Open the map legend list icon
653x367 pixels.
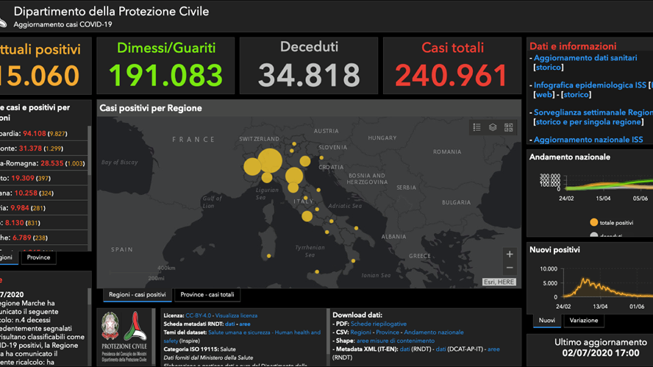point(476,127)
